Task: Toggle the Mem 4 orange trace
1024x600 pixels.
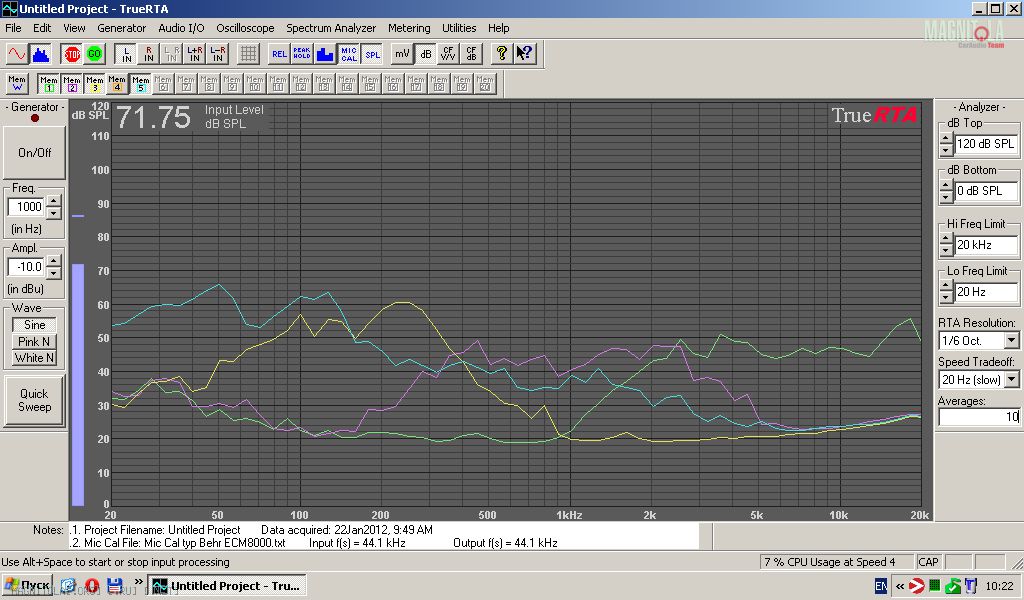Action: tap(118, 83)
